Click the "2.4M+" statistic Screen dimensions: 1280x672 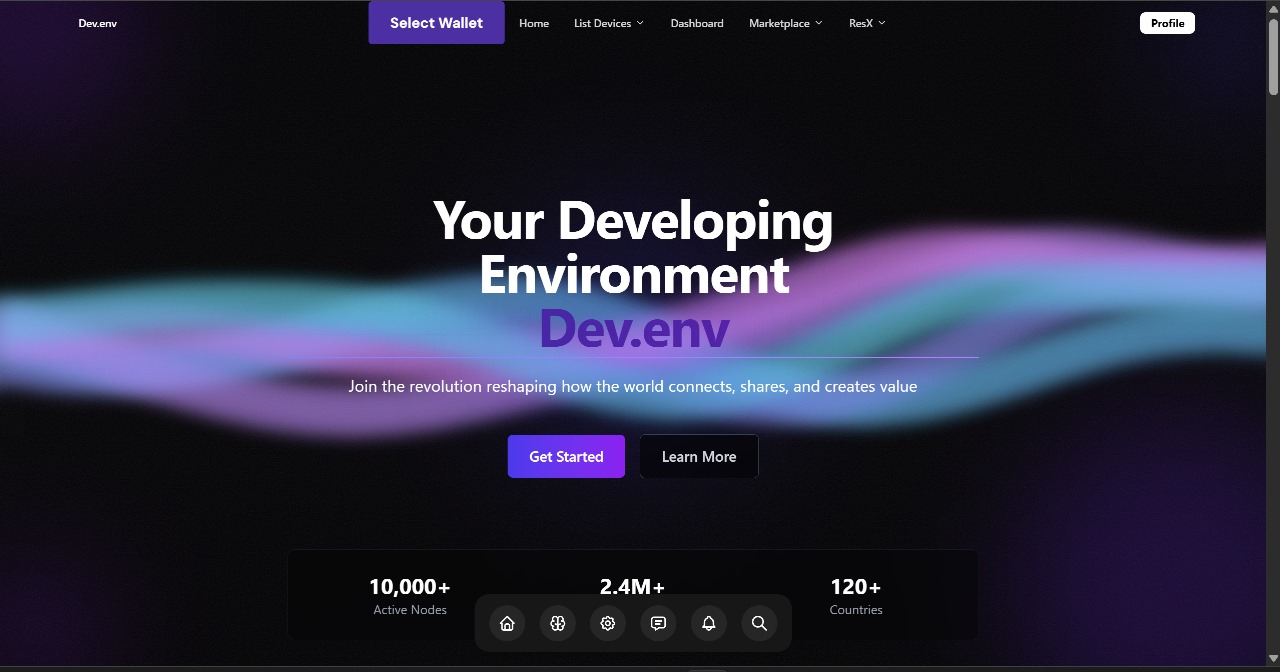coord(632,587)
